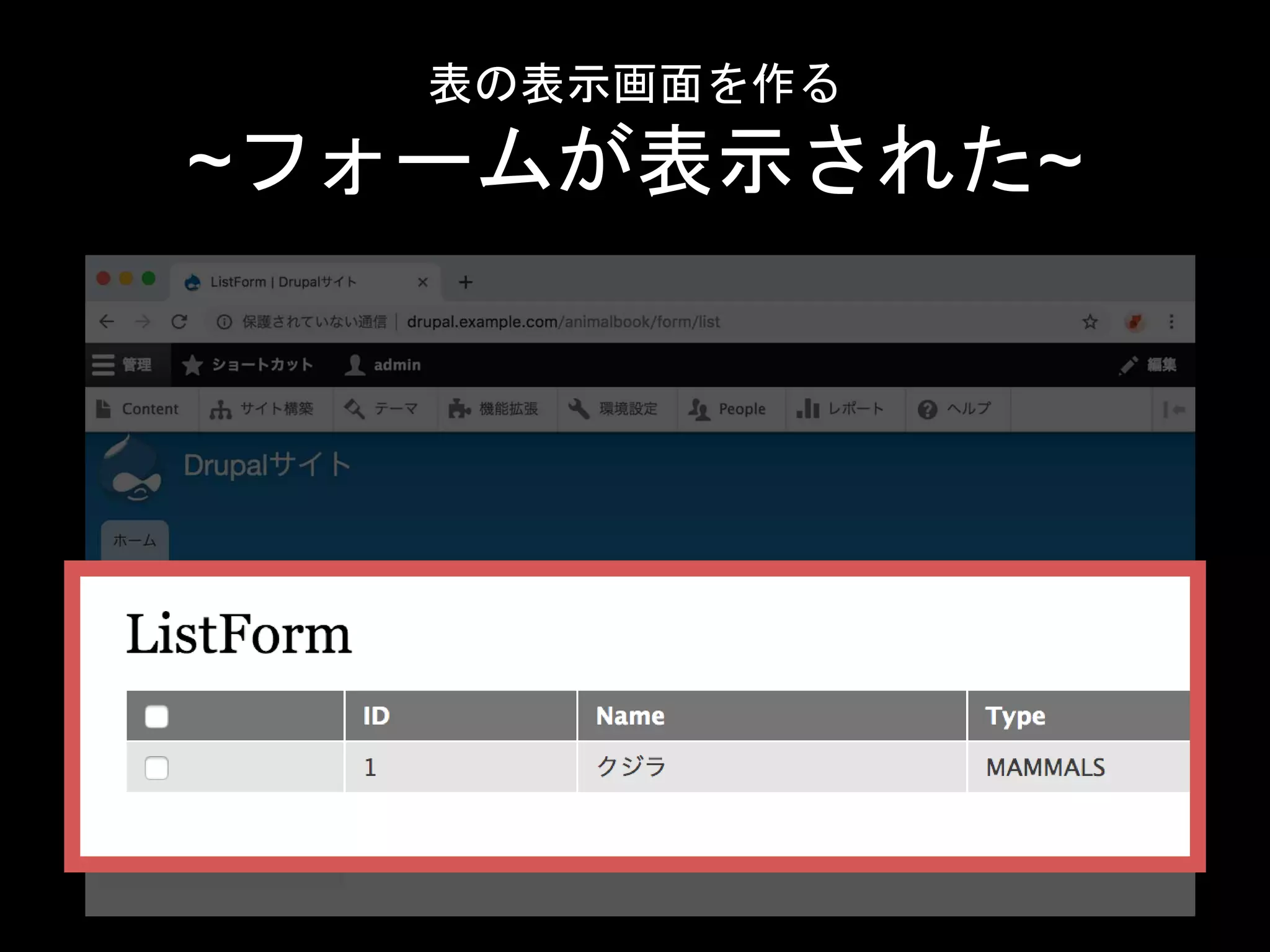The height and width of the screenshot is (952, 1270).
Task: Click the Drupal drop logo
Action: point(131,469)
